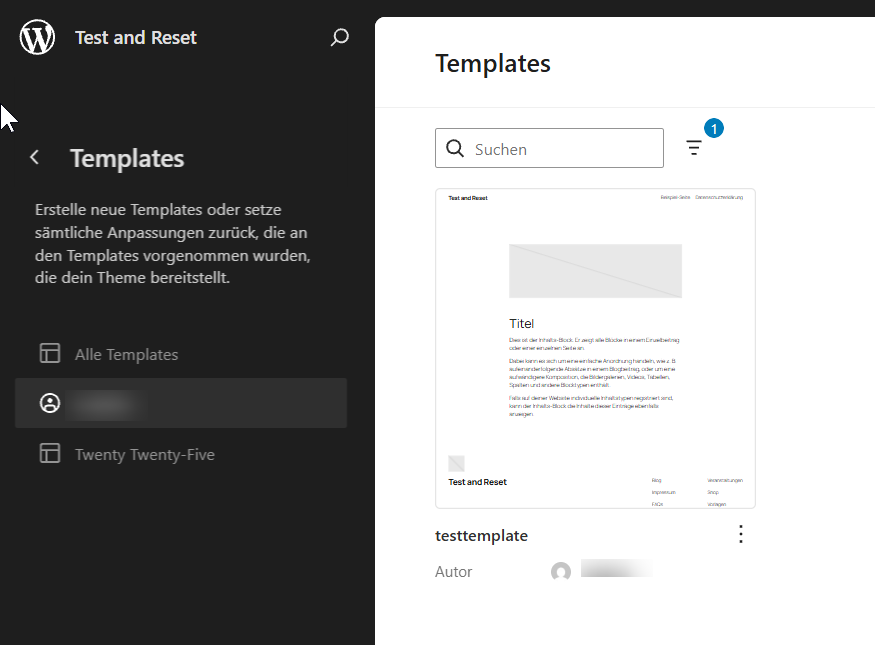Select the Twenty Twenty-Five menu item

[x=144, y=454]
